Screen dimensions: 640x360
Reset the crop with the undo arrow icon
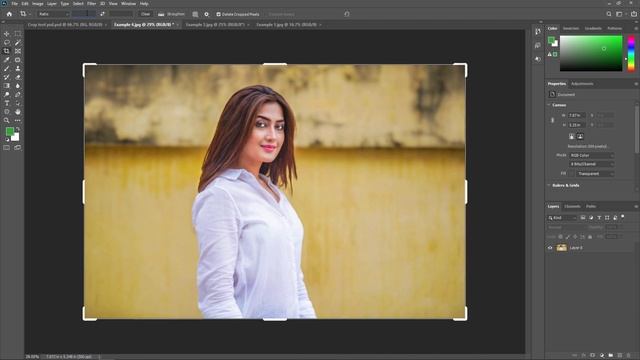pyautogui.click(x=347, y=14)
